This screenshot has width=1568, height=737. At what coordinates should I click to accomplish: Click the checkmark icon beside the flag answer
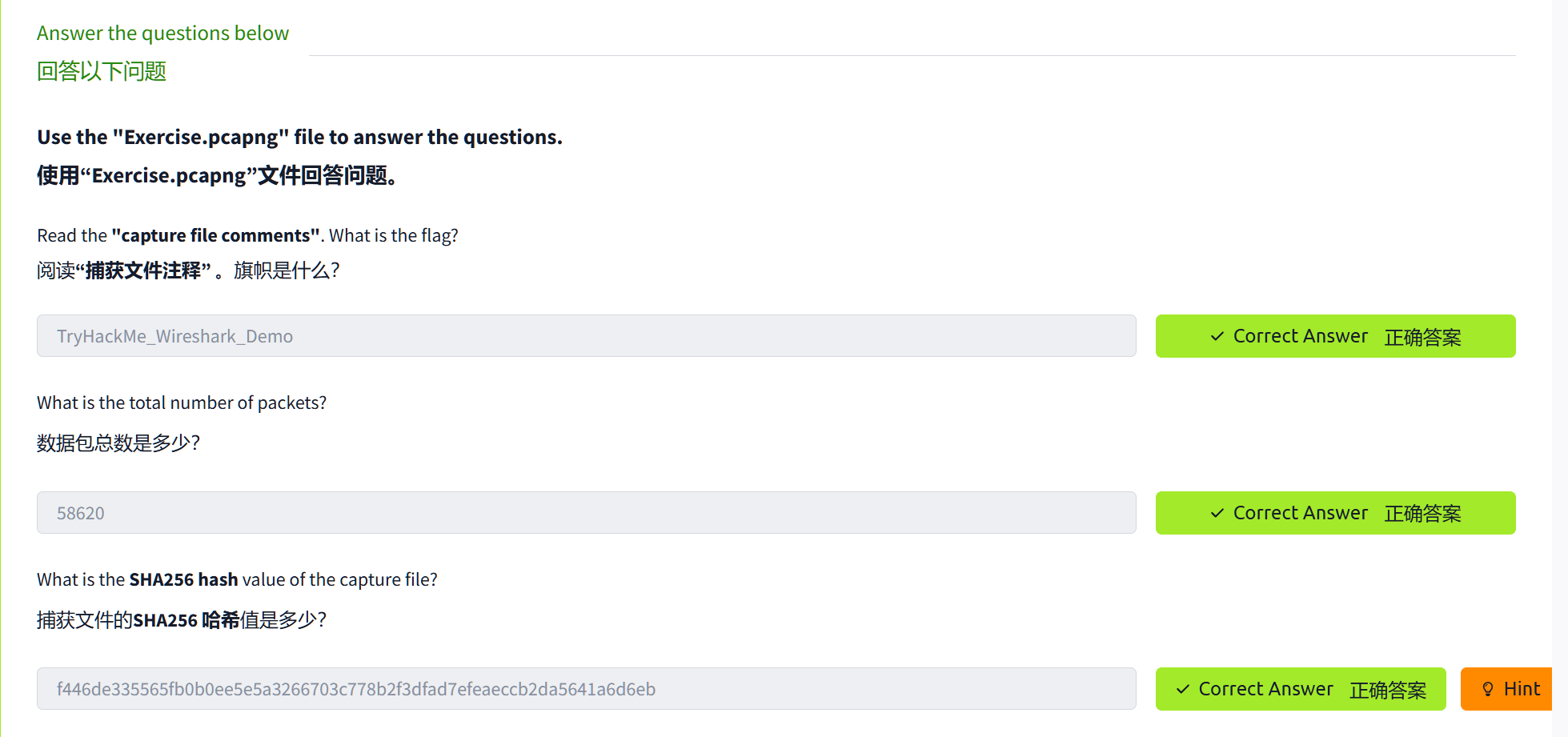tap(1217, 337)
